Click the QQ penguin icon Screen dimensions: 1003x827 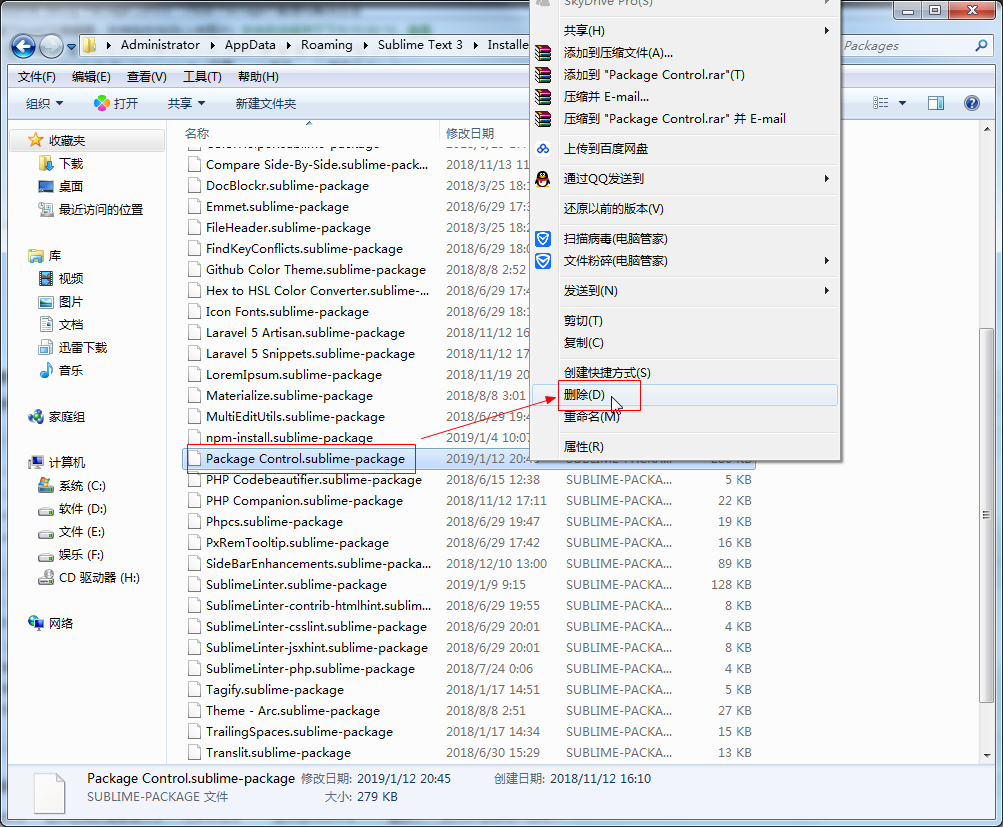point(543,178)
